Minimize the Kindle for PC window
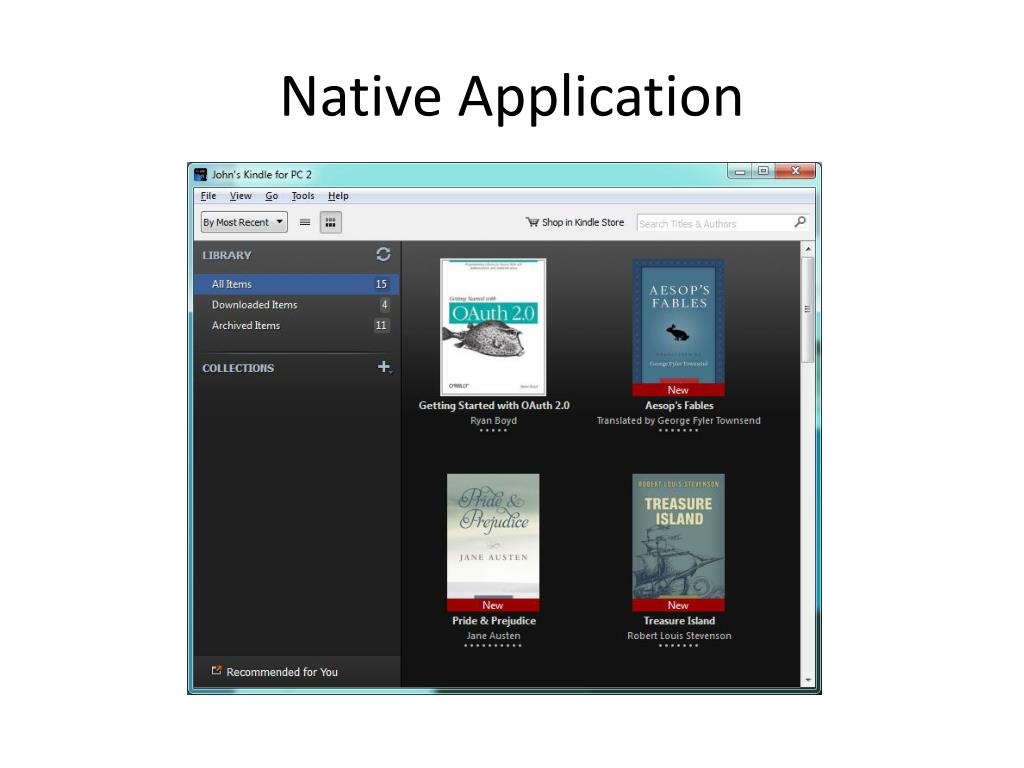The height and width of the screenshot is (768, 1024). pyautogui.click(x=740, y=171)
